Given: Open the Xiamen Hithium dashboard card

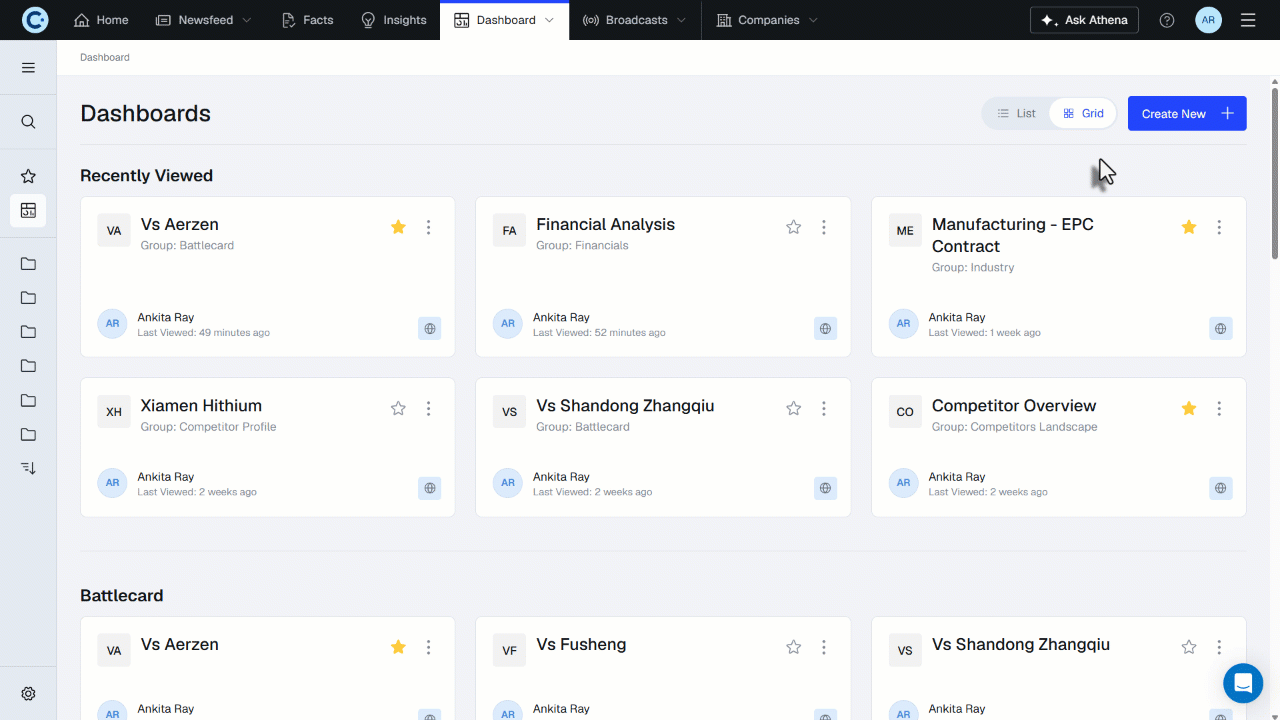Looking at the screenshot, I should (x=268, y=447).
